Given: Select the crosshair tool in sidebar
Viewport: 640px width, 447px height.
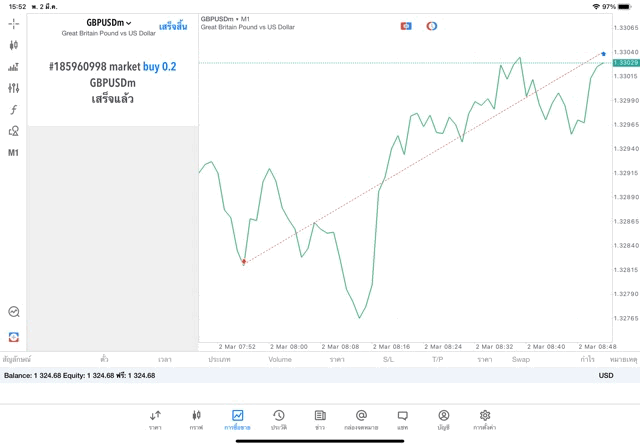Looking at the screenshot, I should click(x=13, y=24).
